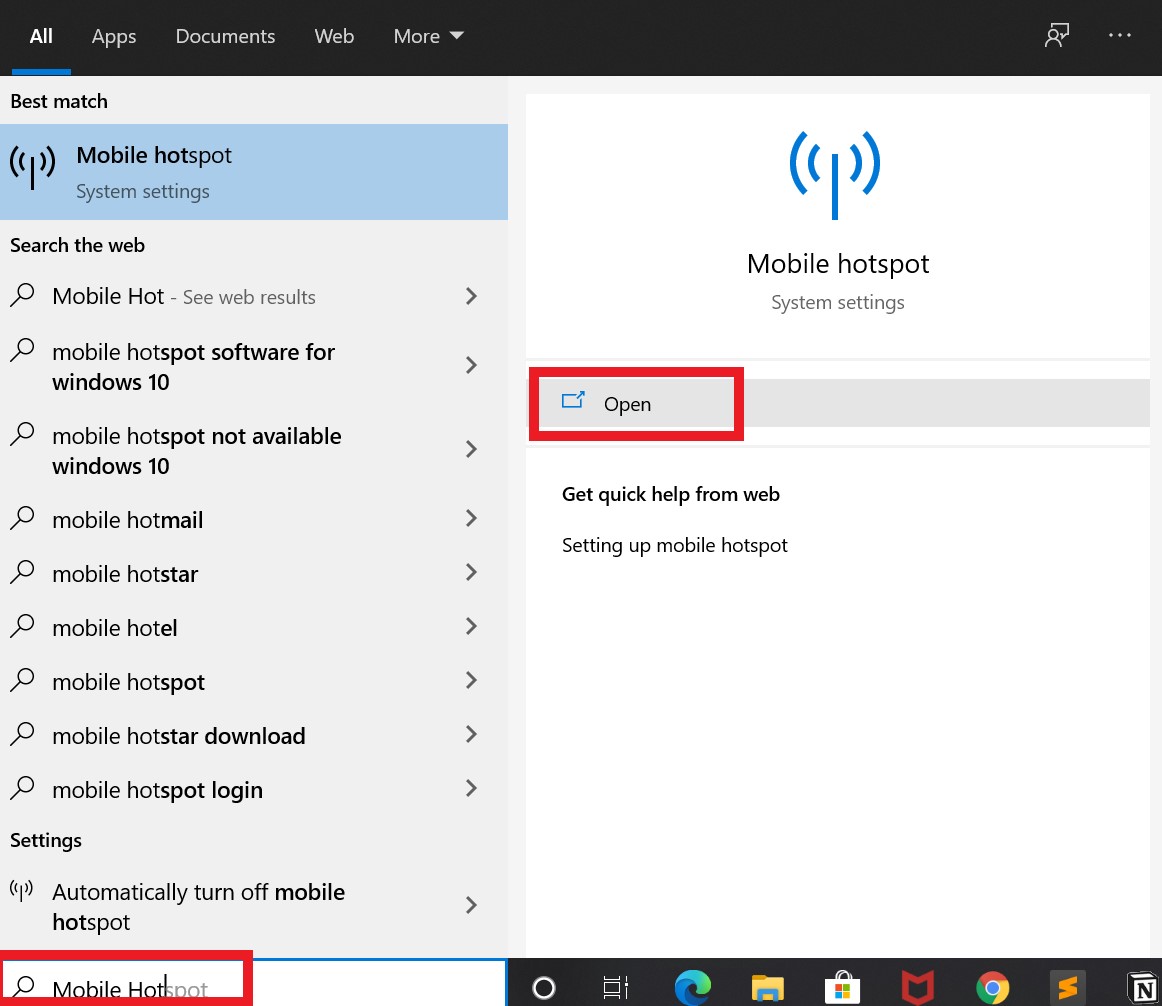
Task: Open Sublime Text from the taskbar
Action: tap(1067, 988)
